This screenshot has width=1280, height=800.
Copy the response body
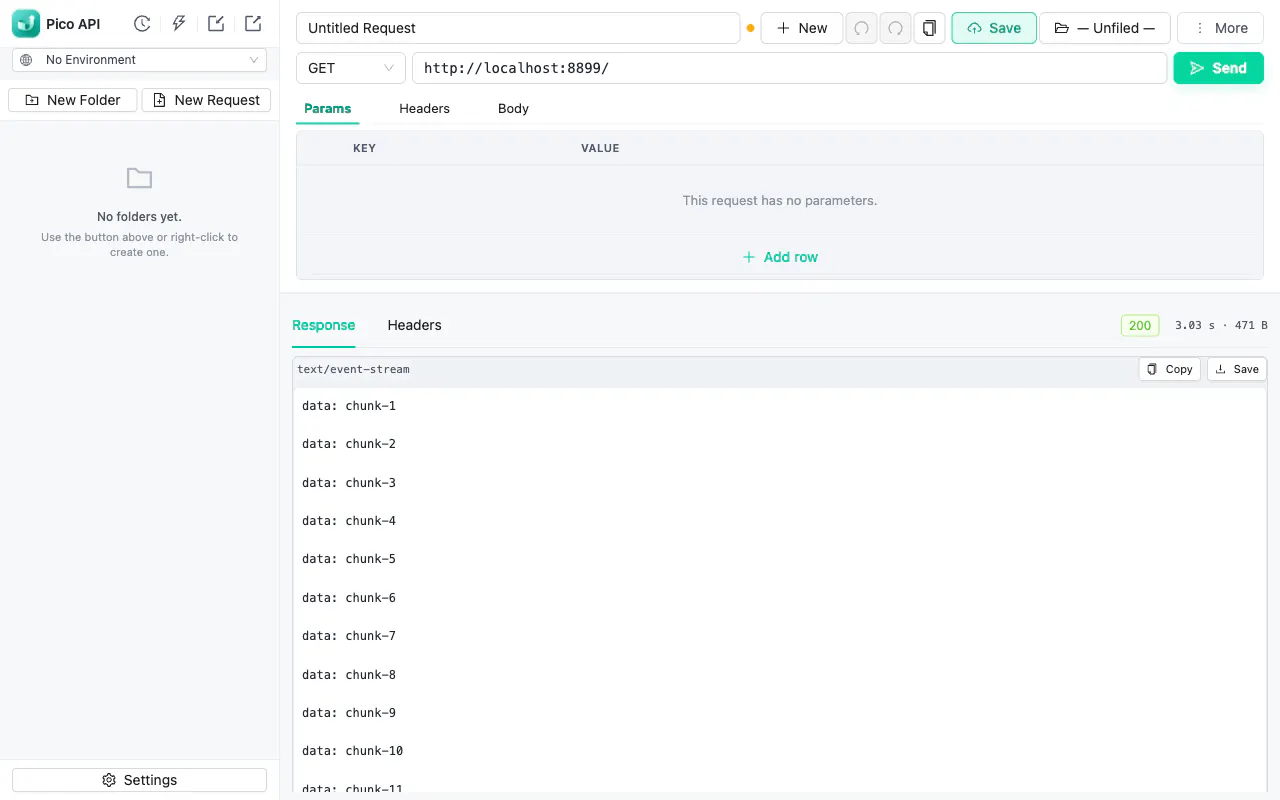(1170, 369)
